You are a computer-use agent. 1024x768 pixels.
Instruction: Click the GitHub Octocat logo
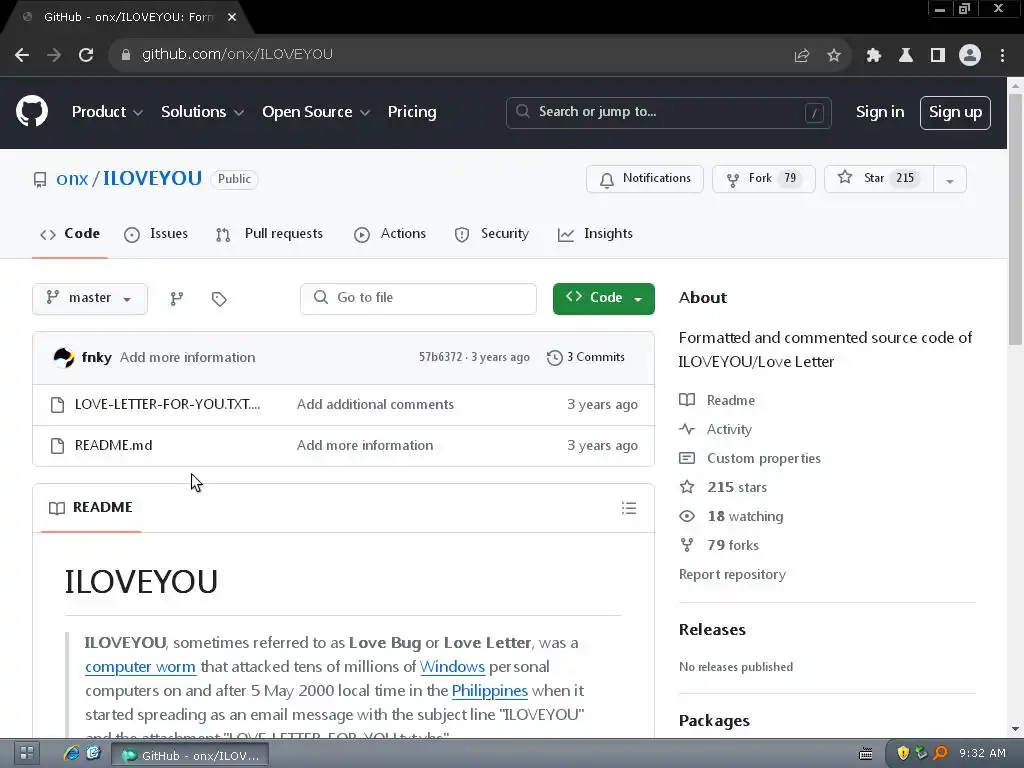(x=31, y=111)
